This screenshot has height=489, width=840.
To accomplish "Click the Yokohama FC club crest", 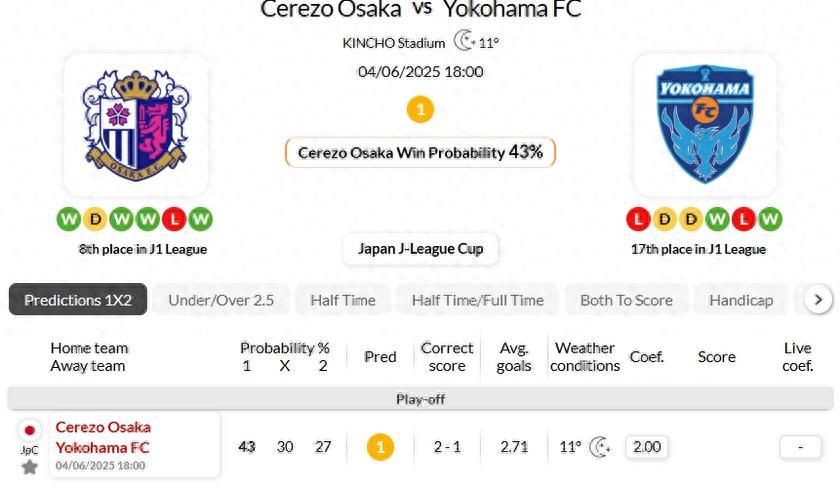I will tap(705, 125).
